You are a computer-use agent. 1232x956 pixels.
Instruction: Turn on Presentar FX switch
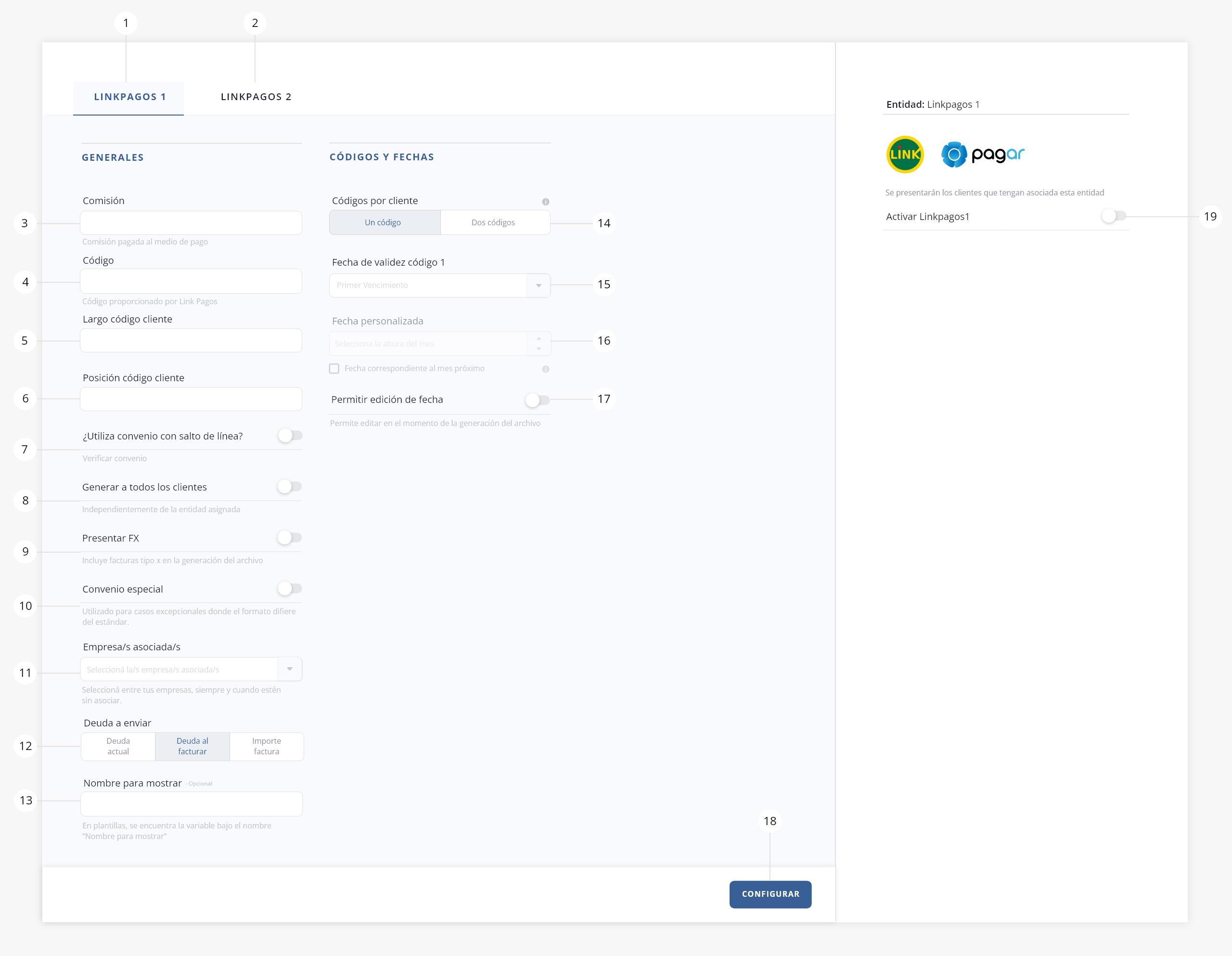click(290, 538)
